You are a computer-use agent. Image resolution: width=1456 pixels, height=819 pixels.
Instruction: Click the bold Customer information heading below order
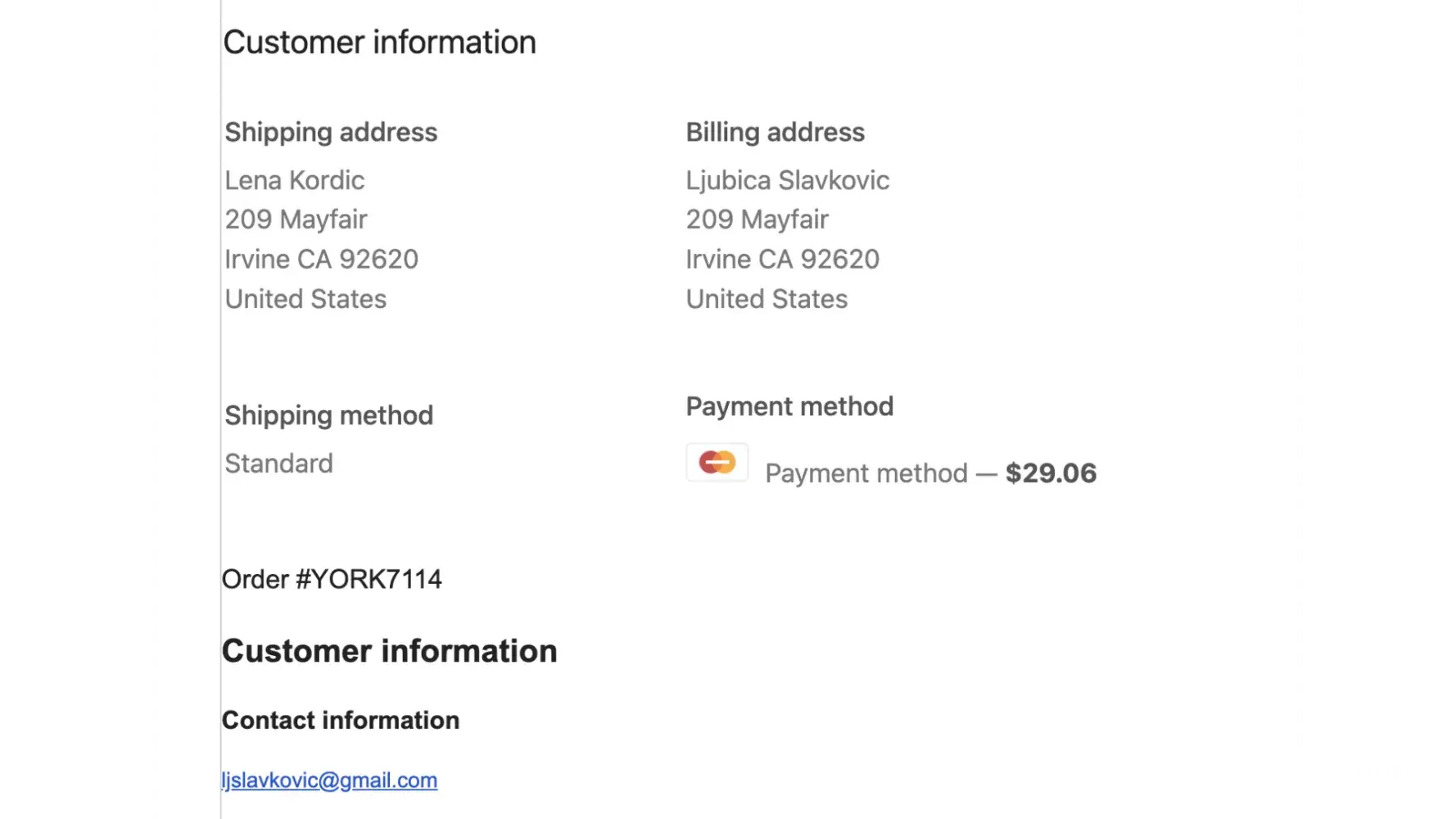click(x=389, y=652)
